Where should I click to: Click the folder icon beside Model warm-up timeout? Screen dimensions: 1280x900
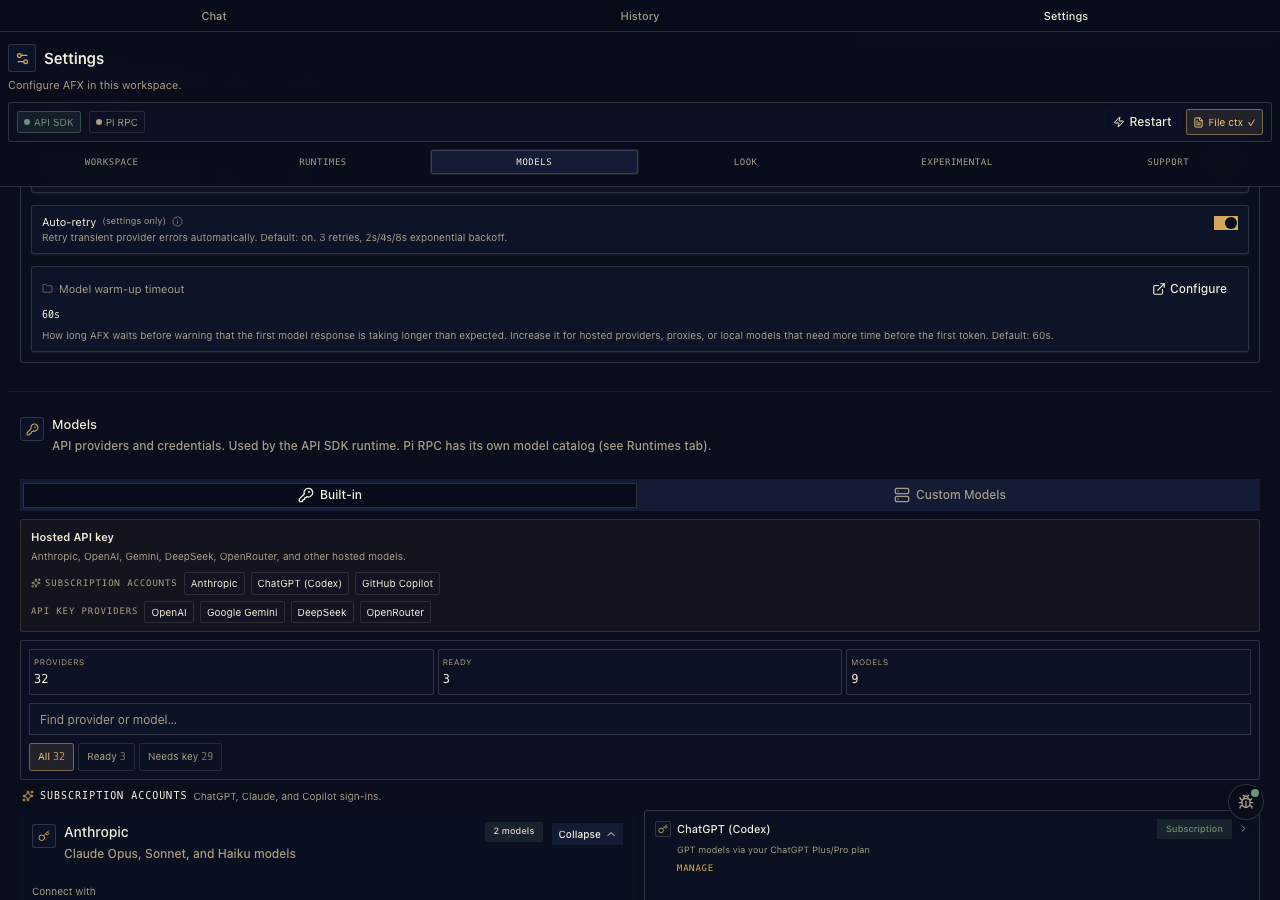tap(47, 289)
